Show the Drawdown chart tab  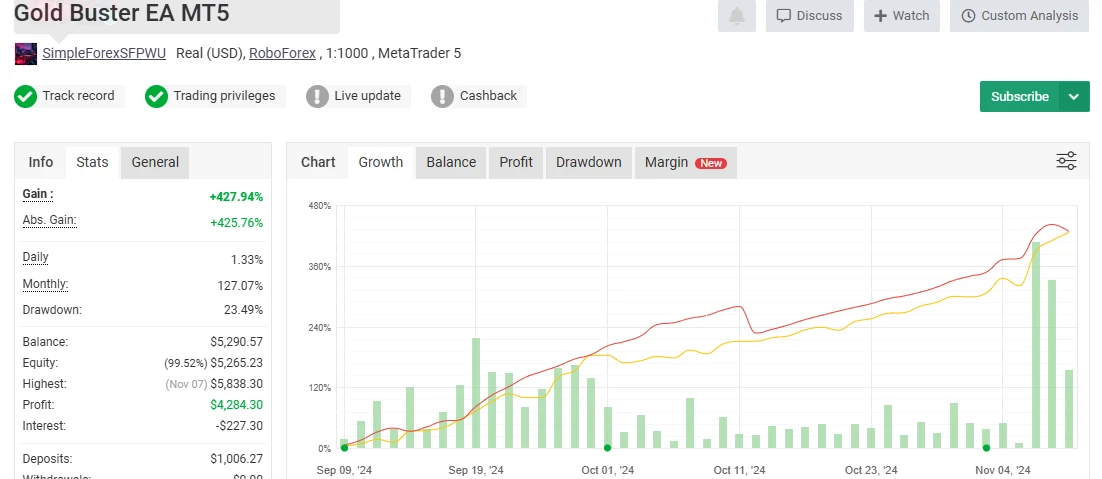coord(588,162)
